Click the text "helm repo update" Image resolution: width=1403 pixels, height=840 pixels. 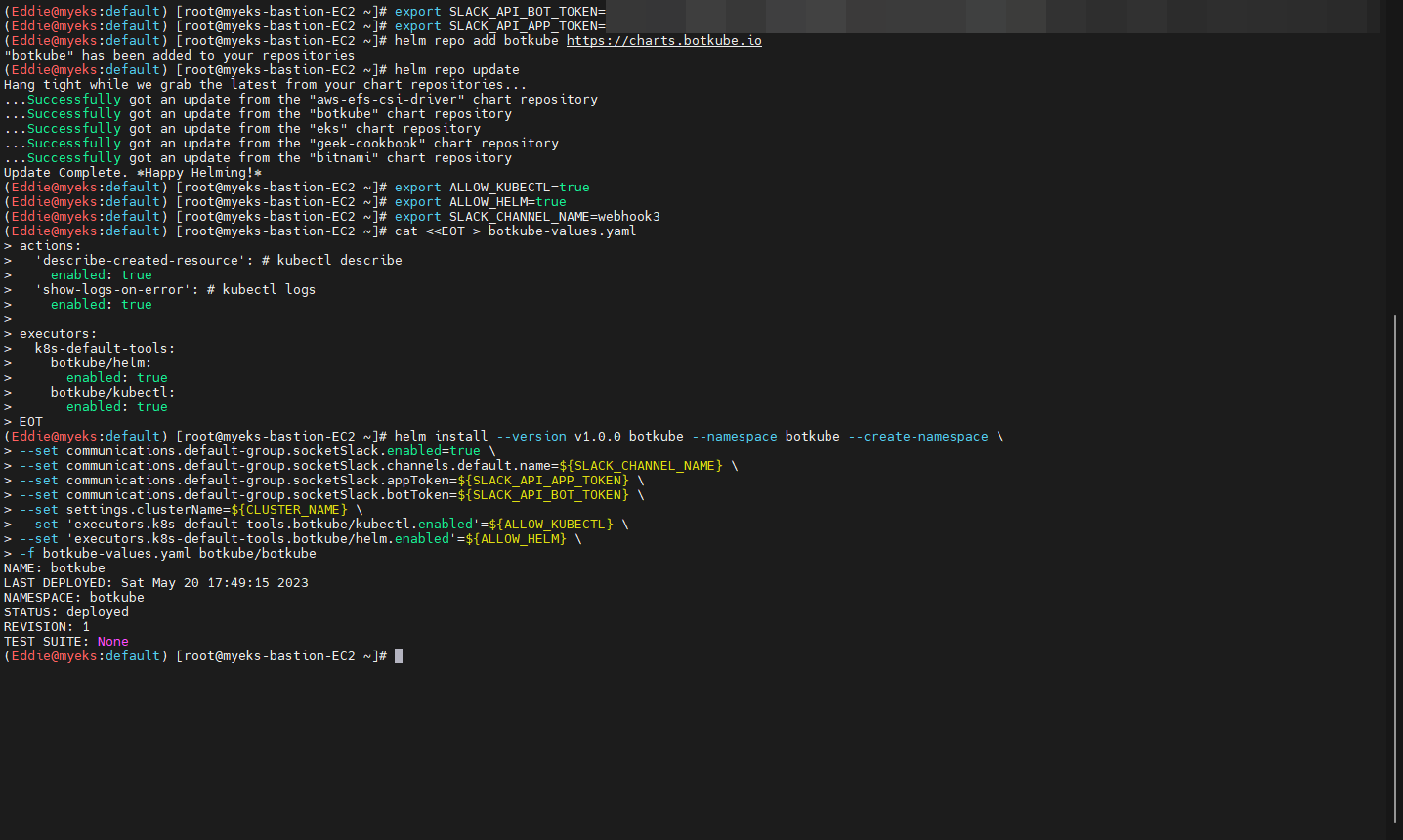457,70
